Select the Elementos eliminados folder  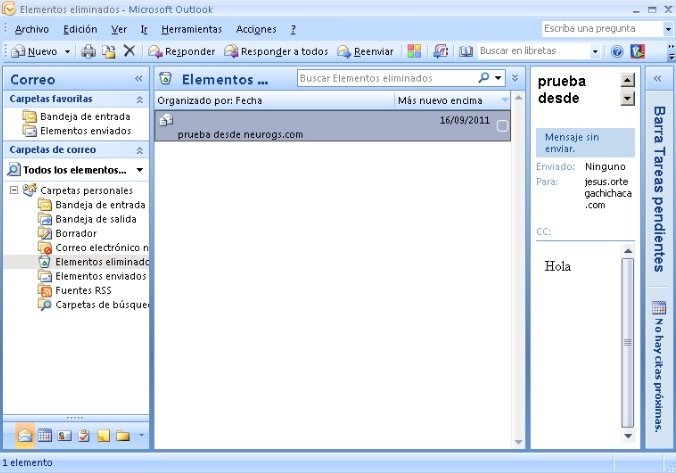93,262
